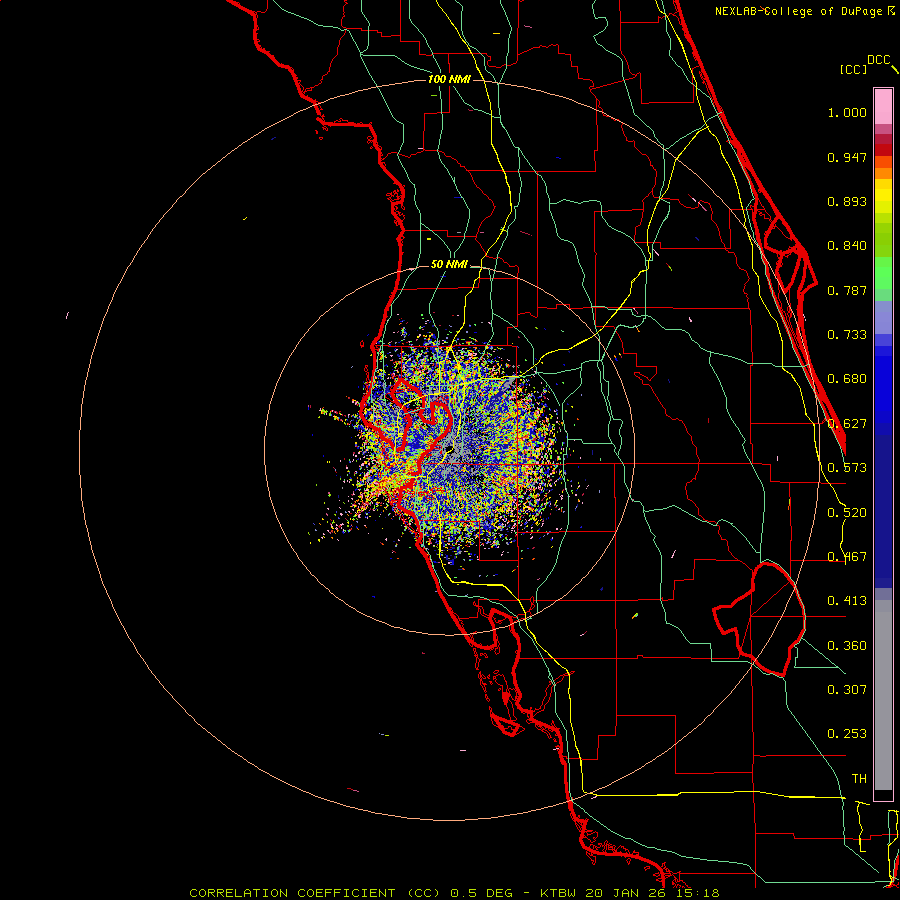Click the 0.680 scale value
The width and height of the screenshot is (900, 900).
847,379
